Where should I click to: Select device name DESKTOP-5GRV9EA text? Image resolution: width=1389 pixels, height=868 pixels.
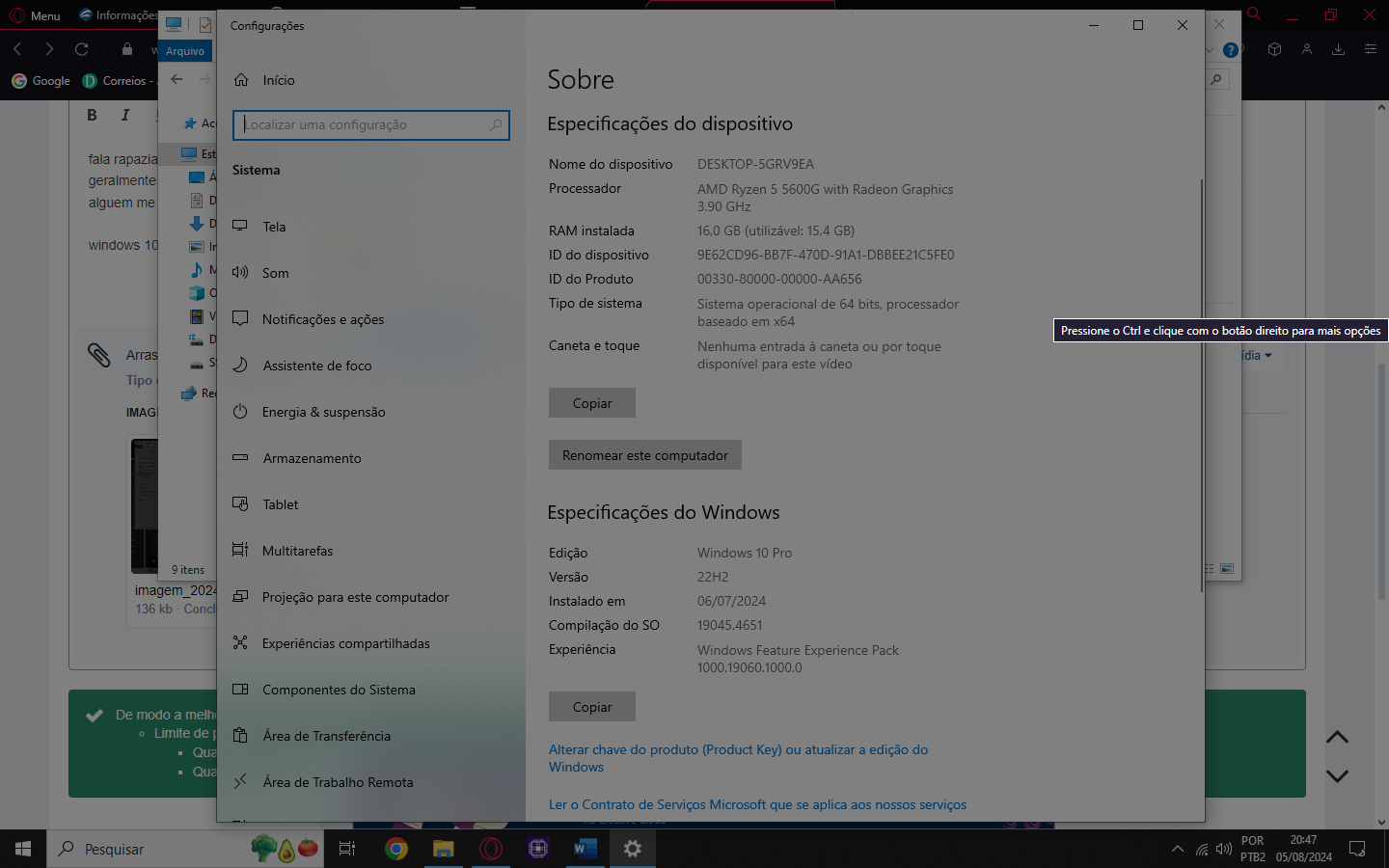pyautogui.click(x=755, y=164)
